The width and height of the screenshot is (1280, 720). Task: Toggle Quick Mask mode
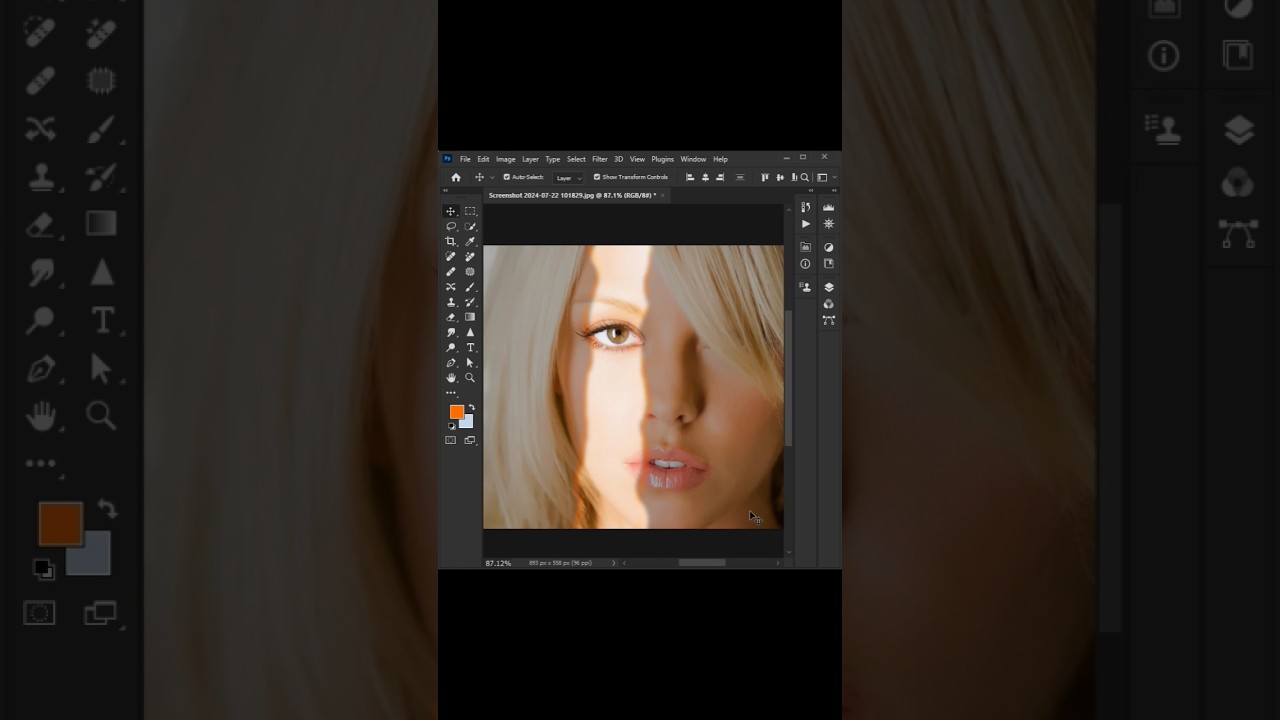(451, 440)
